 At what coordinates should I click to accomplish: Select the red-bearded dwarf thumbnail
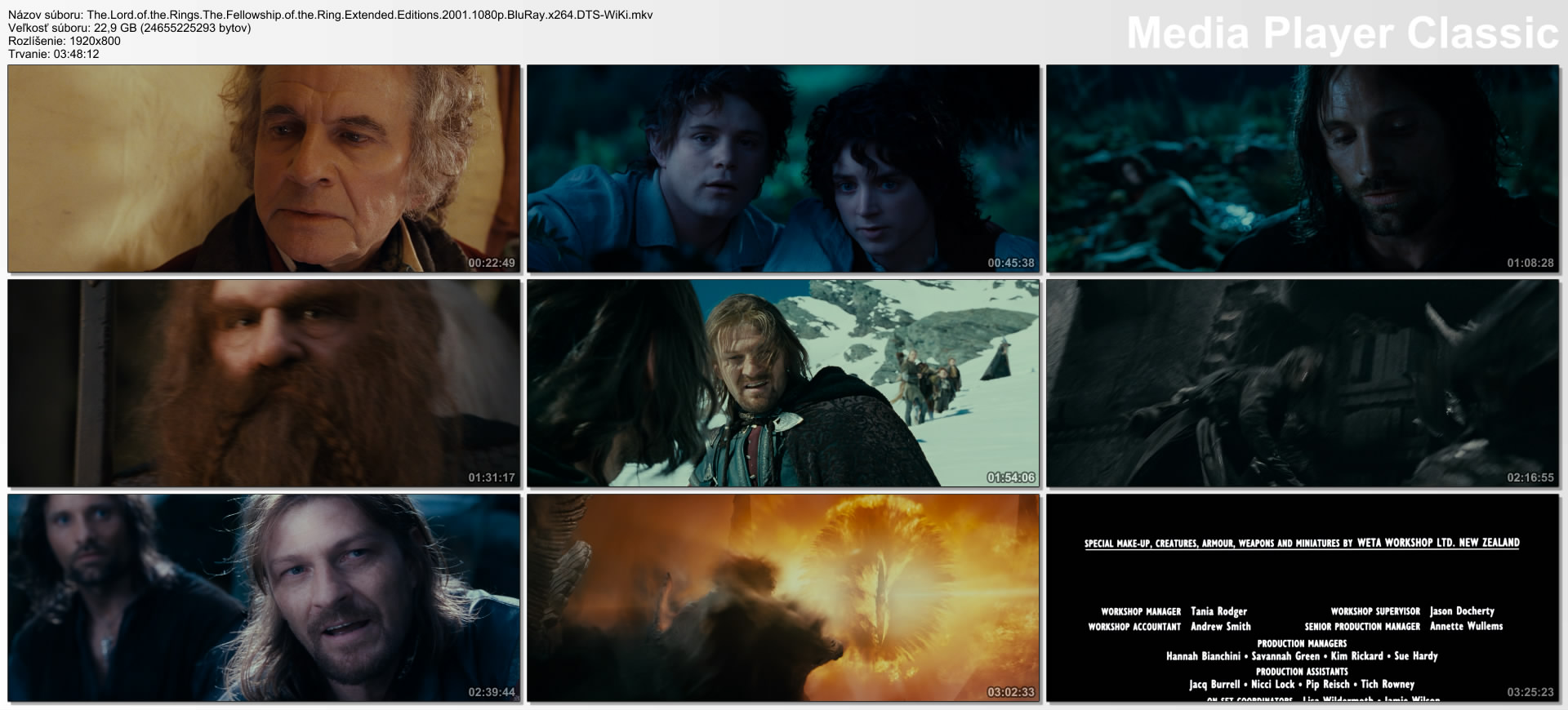pyautogui.click(x=264, y=383)
